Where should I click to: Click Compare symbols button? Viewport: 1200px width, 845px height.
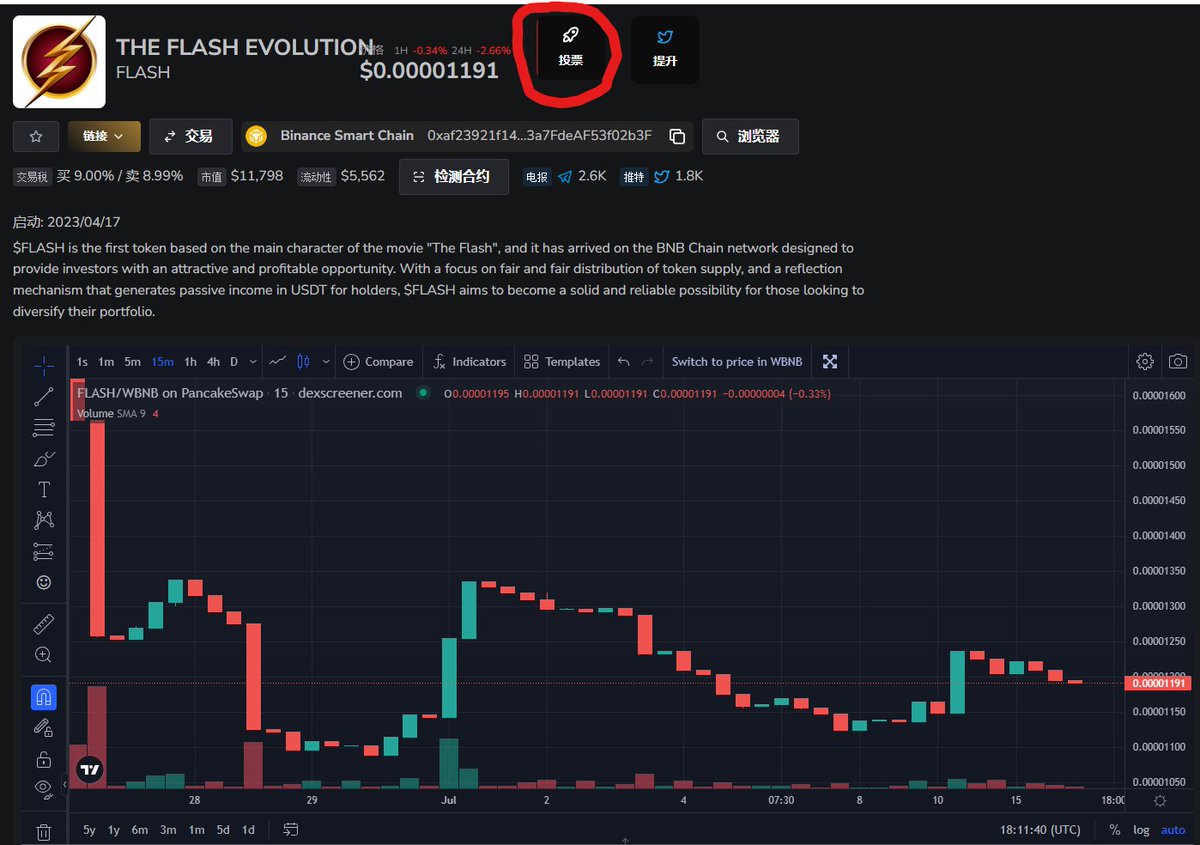coord(378,362)
